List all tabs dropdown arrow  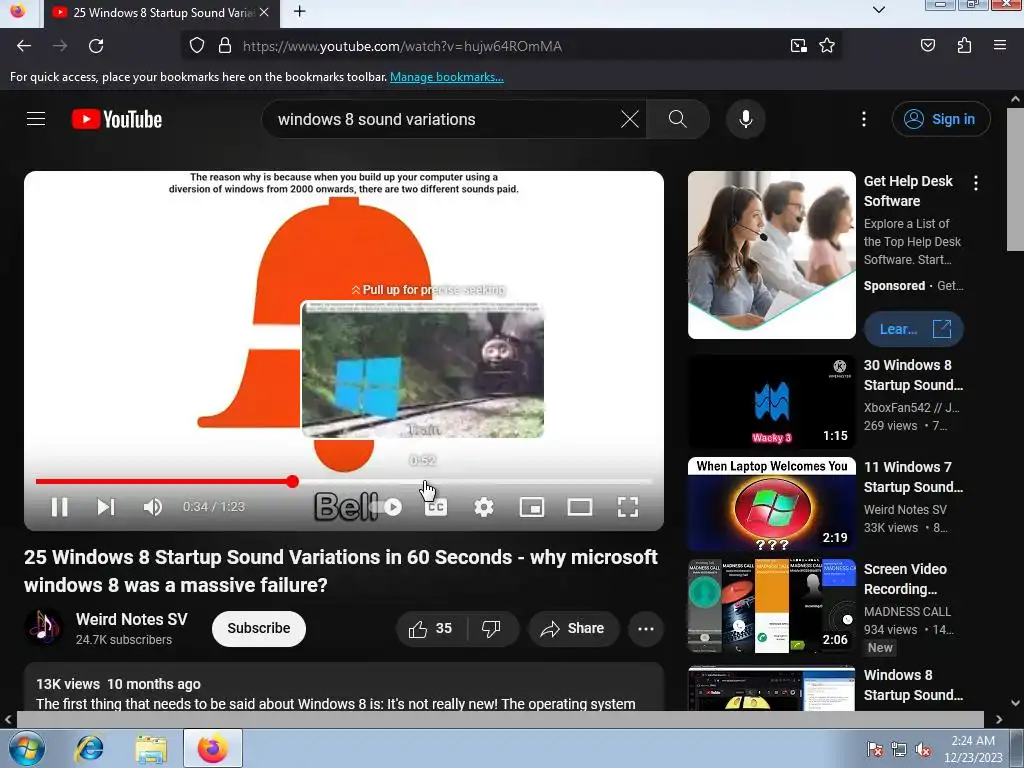pos(879,10)
